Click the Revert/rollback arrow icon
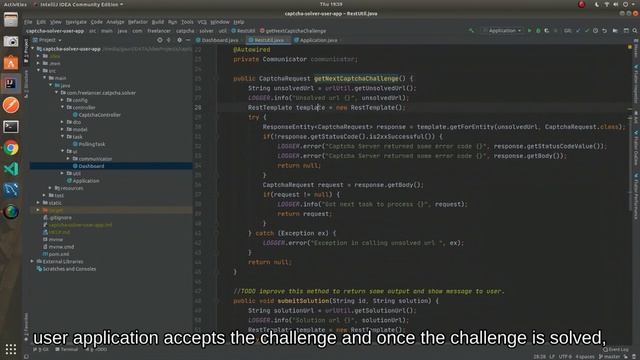This screenshot has height=360, width=640. click(604, 31)
